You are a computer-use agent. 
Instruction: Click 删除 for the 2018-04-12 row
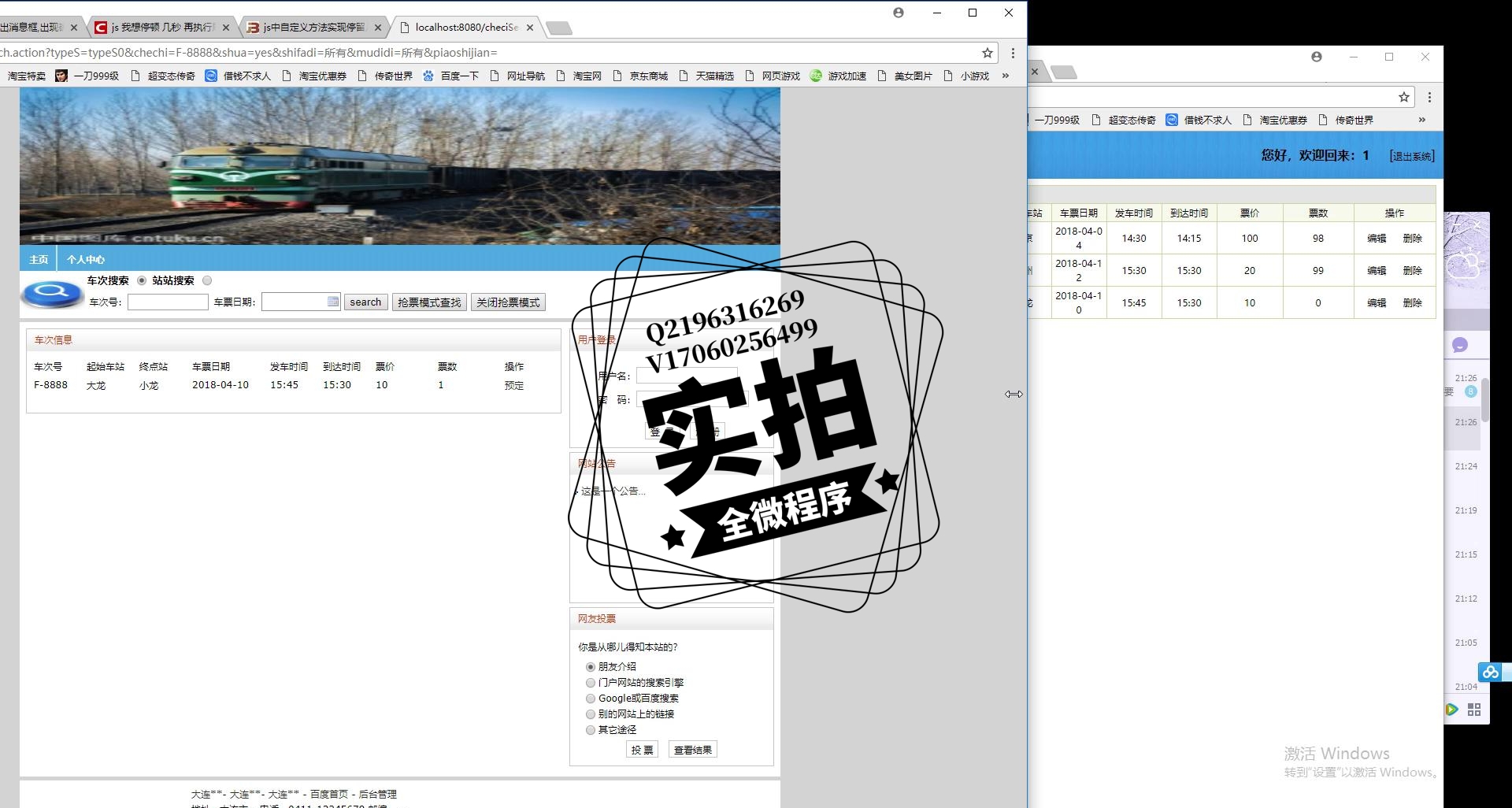coord(1413,271)
